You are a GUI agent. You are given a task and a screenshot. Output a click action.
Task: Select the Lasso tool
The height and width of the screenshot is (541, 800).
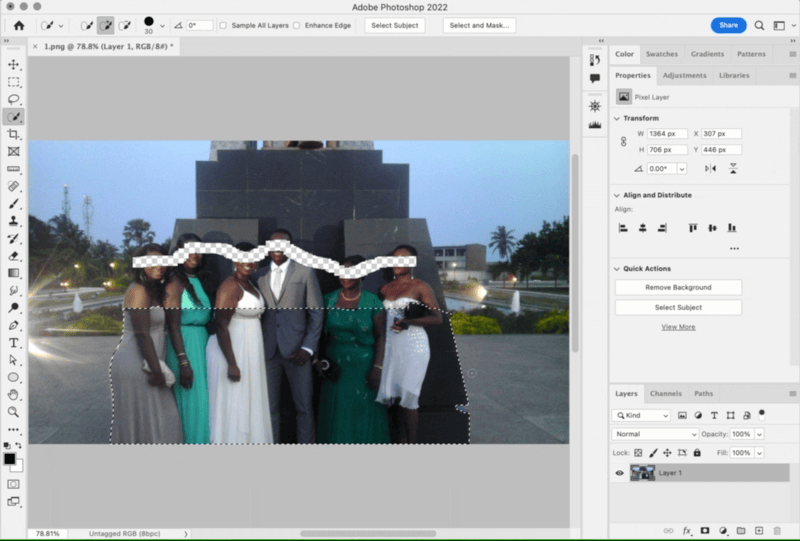click(14, 99)
